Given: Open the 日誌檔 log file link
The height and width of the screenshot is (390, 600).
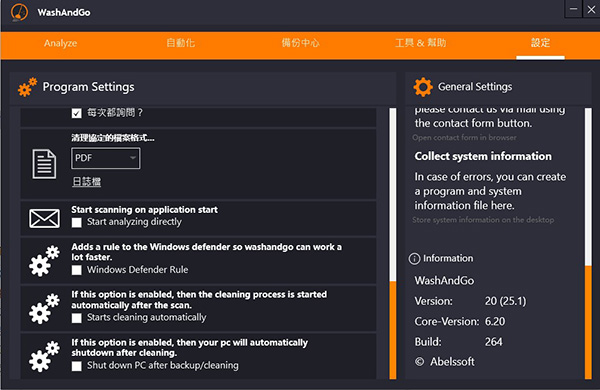Looking at the screenshot, I should click(86, 181).
